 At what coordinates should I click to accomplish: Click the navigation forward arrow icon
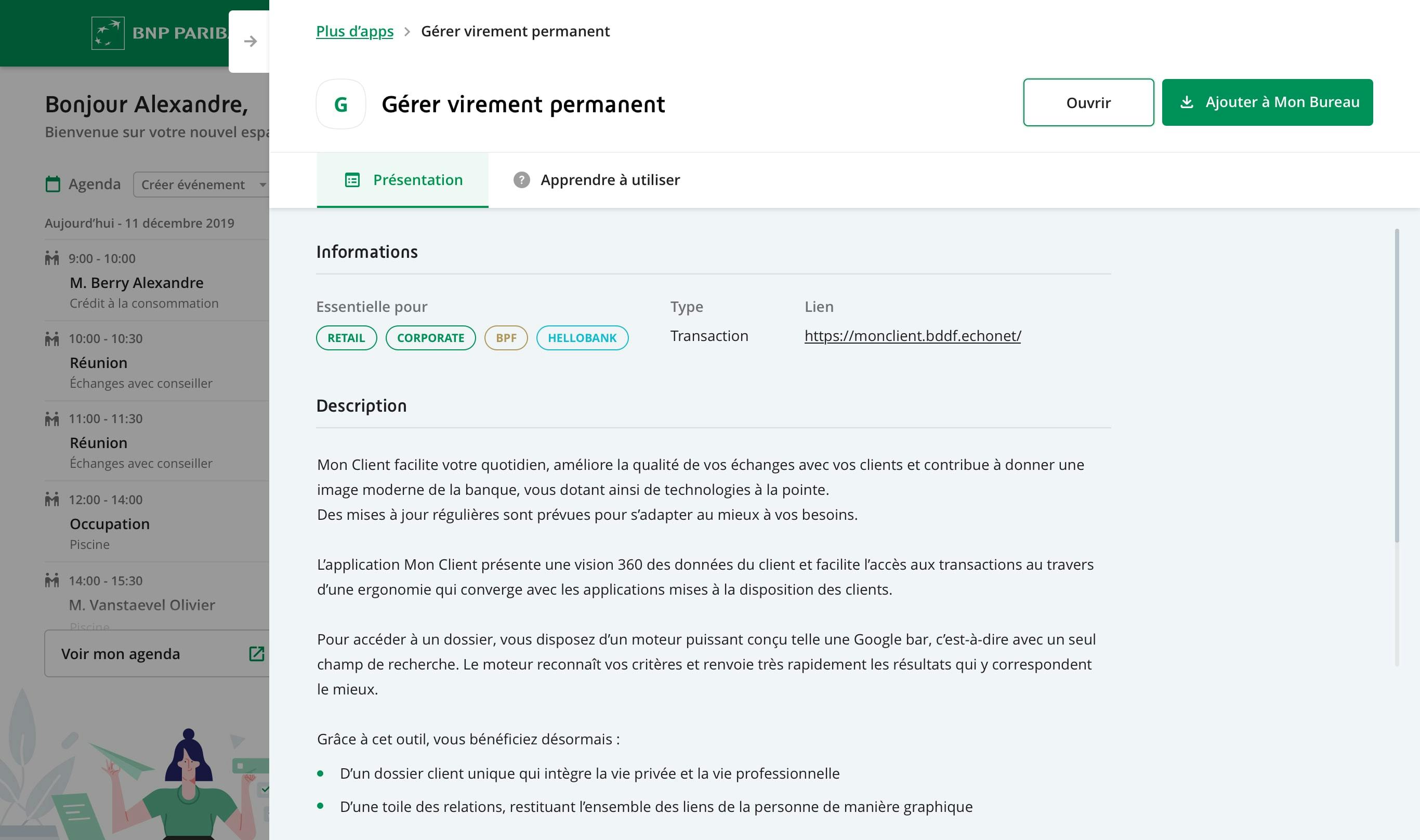251,41
